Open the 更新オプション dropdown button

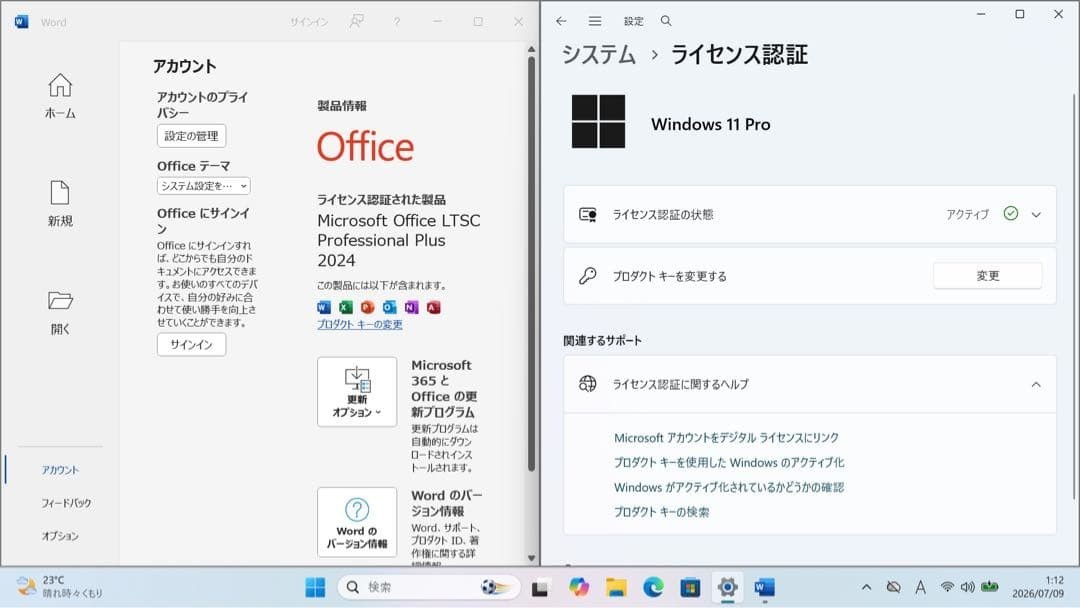pyautogui.click(x=357, y=392)
